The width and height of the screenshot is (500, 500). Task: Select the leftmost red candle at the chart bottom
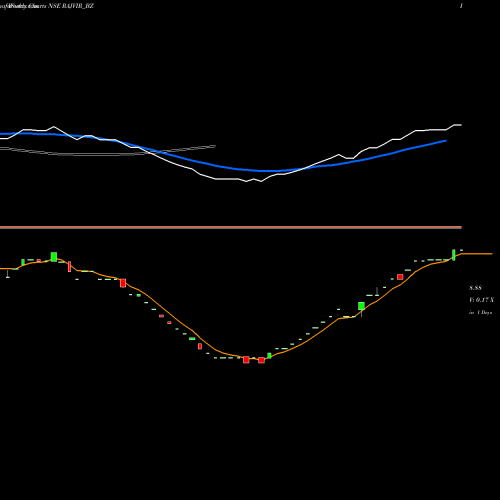pos(246,360)
